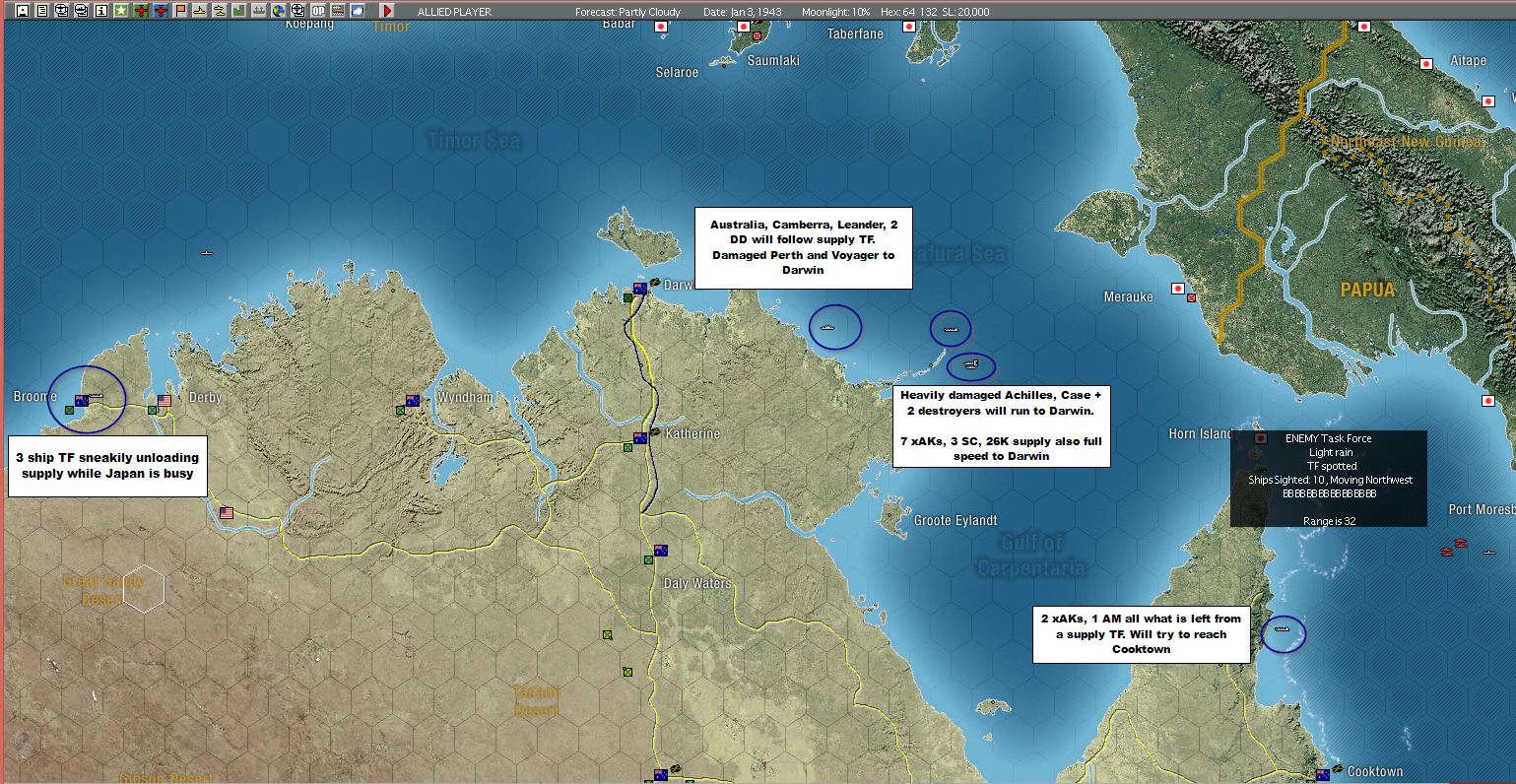Click the 'Hex: 64 132 SL: 20,000' readout
Image resolution: width=1516 pixels, height=784 pixels.
pyautogui.click(x=935, y=12)
